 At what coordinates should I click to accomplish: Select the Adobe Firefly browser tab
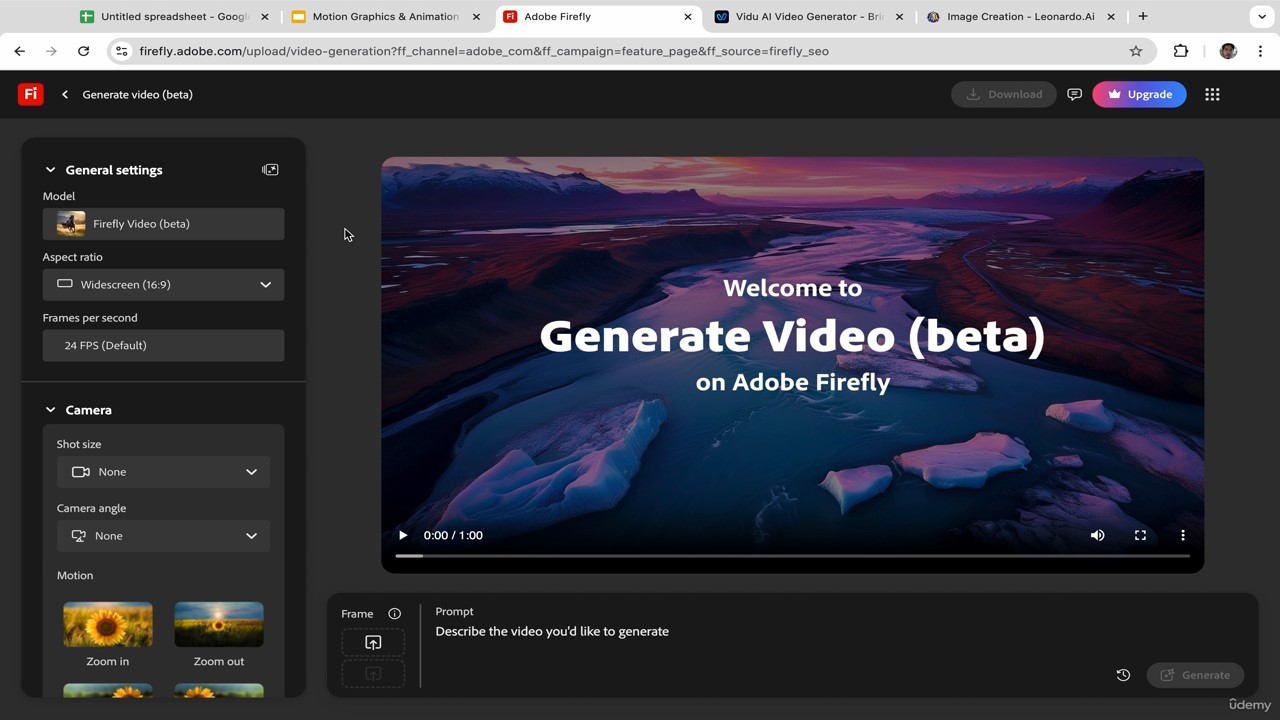tap(598, 17)
